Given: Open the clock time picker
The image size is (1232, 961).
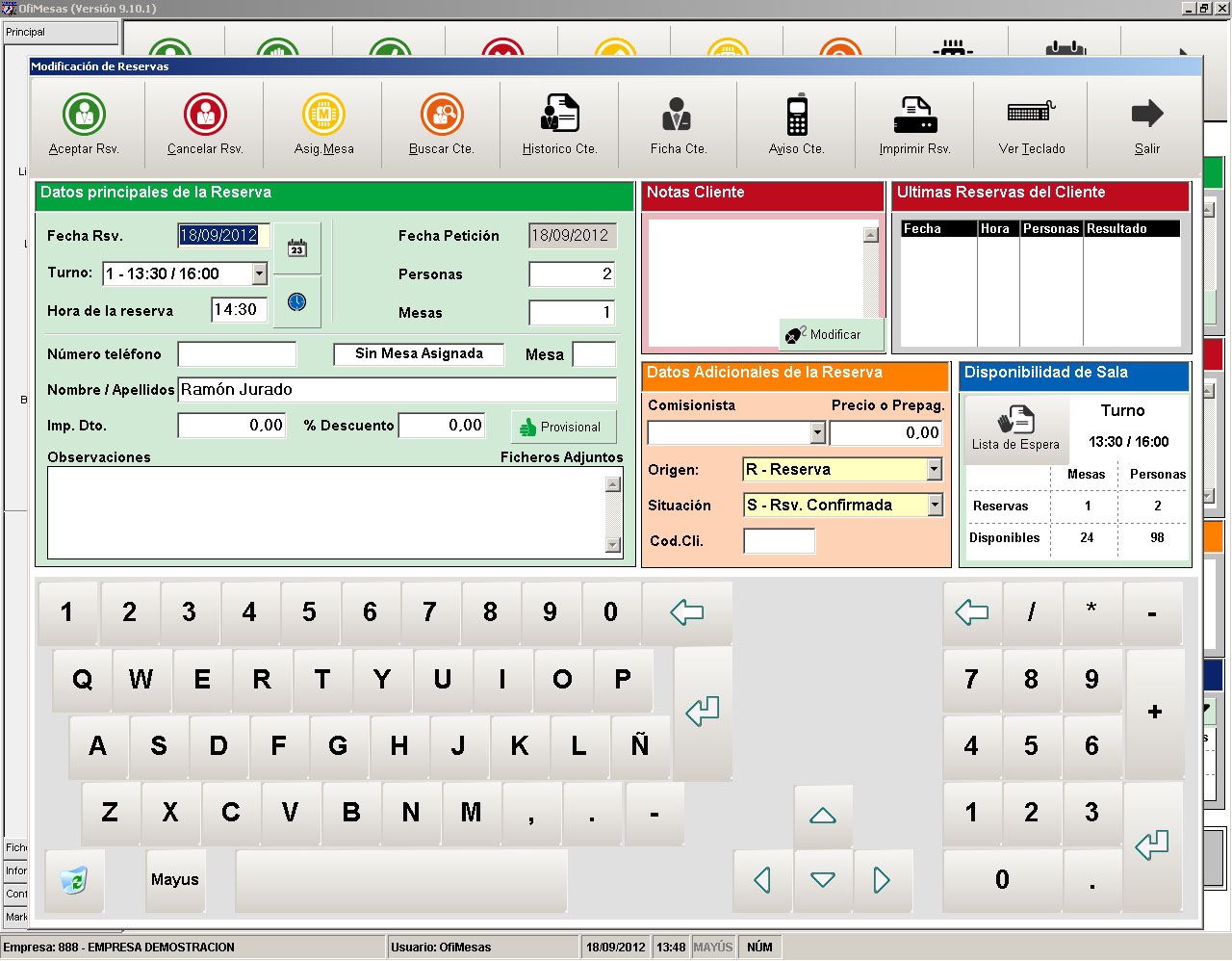Looking at the screenshot, I should coord(297,302).
